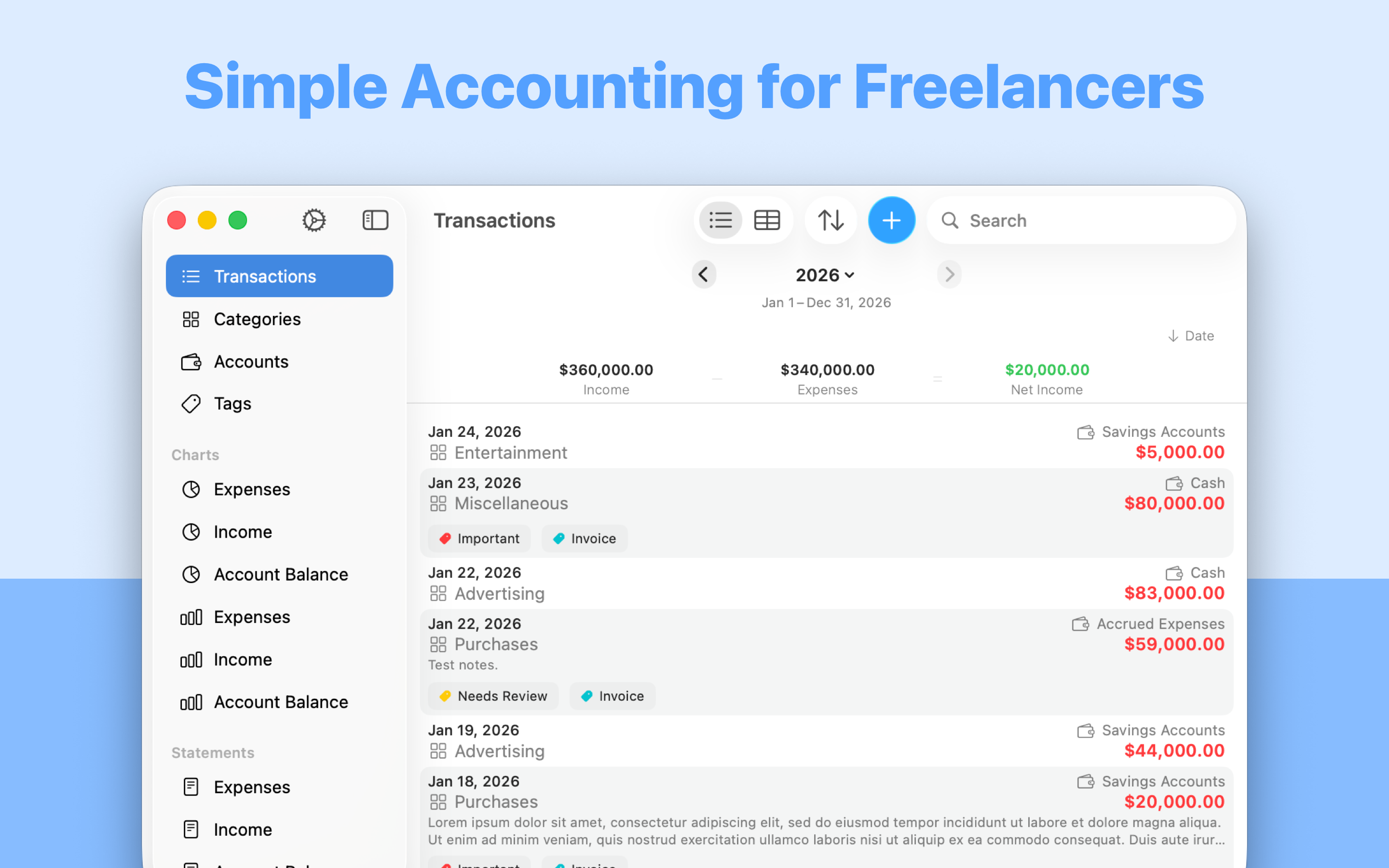Open the Account Balance bar chart
The image size is (1389, 868).
(280, 702)
